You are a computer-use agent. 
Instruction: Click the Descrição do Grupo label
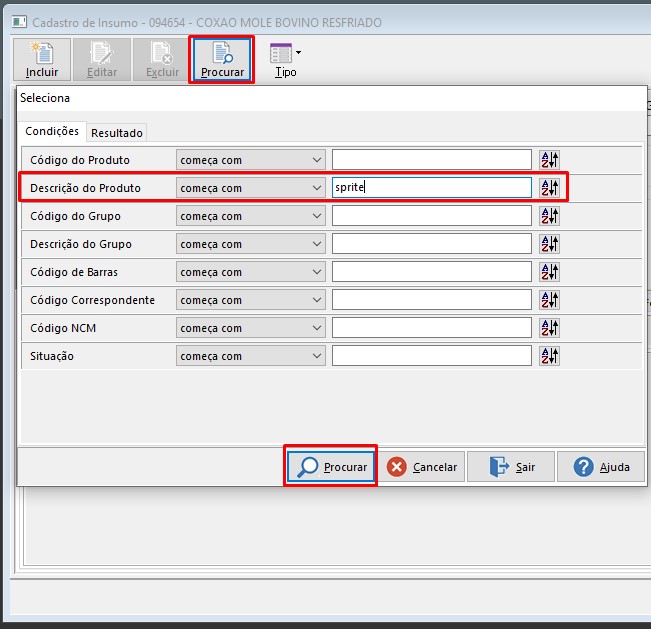coord(81,244)
